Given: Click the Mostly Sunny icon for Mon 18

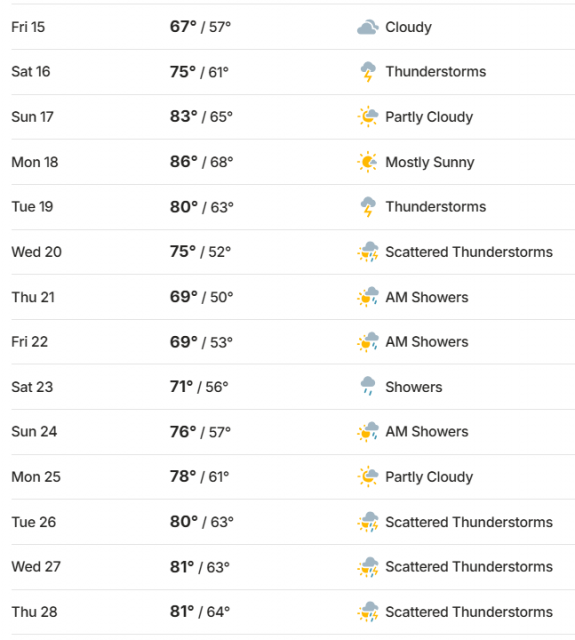Looking at the screenshot, I should (367, 162).
